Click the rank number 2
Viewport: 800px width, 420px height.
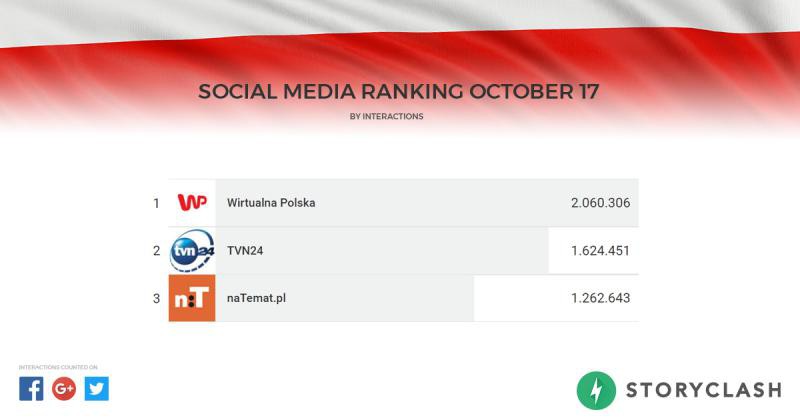[x=156, y=250]
